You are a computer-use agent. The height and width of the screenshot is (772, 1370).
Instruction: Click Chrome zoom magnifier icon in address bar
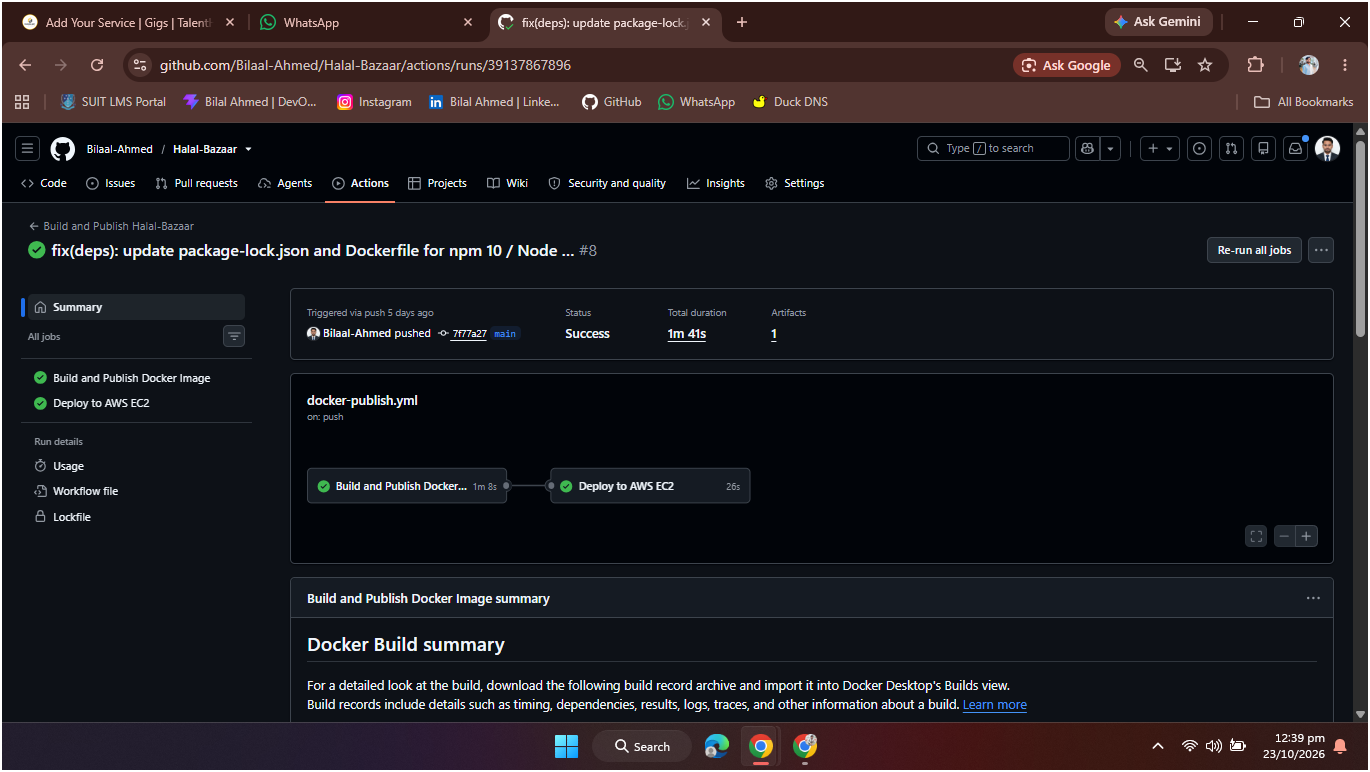(1141, 65)
